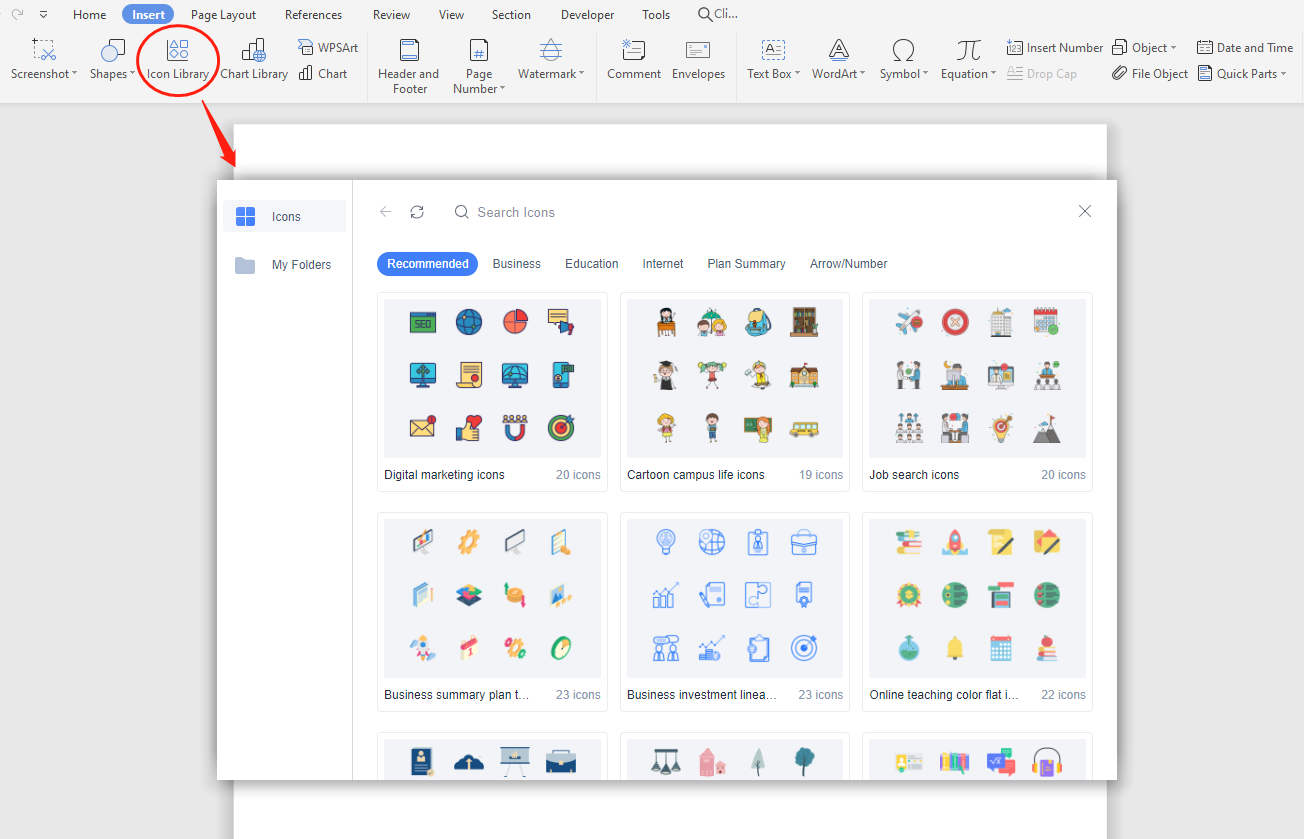Click the Insert Number button
Viewport: 1304px width, 839px height.
point(1055,47)
